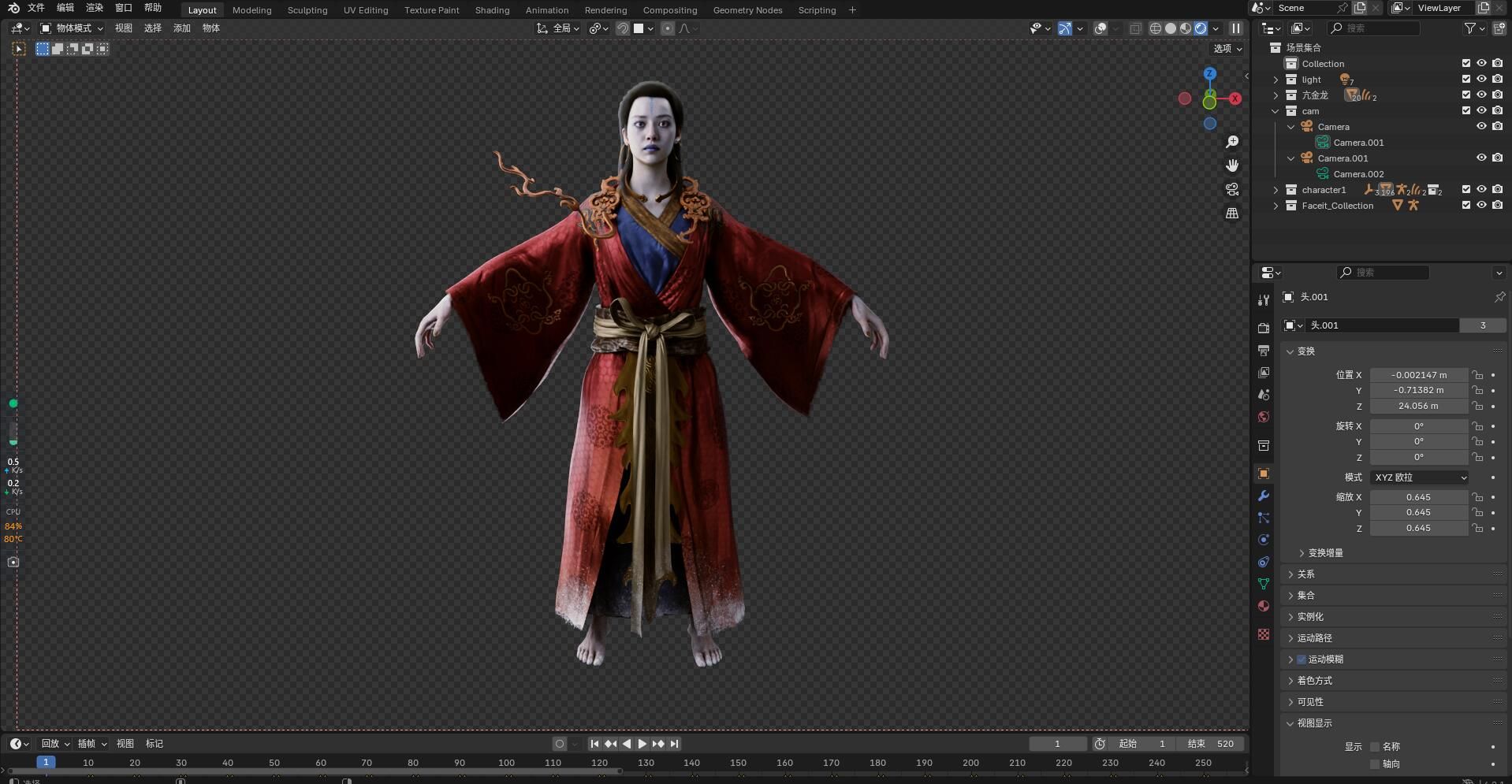Toggle proportional editing icon
Screen dimensions: 1512x784
point(668,28)
